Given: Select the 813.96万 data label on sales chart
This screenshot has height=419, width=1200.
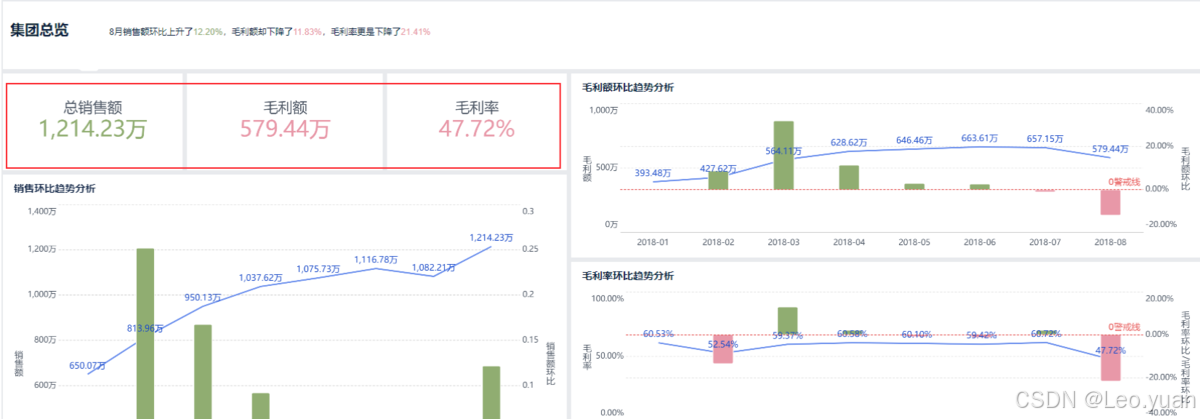Looking at the screenshot, I should pyautogui.click(x=146, y=328).
